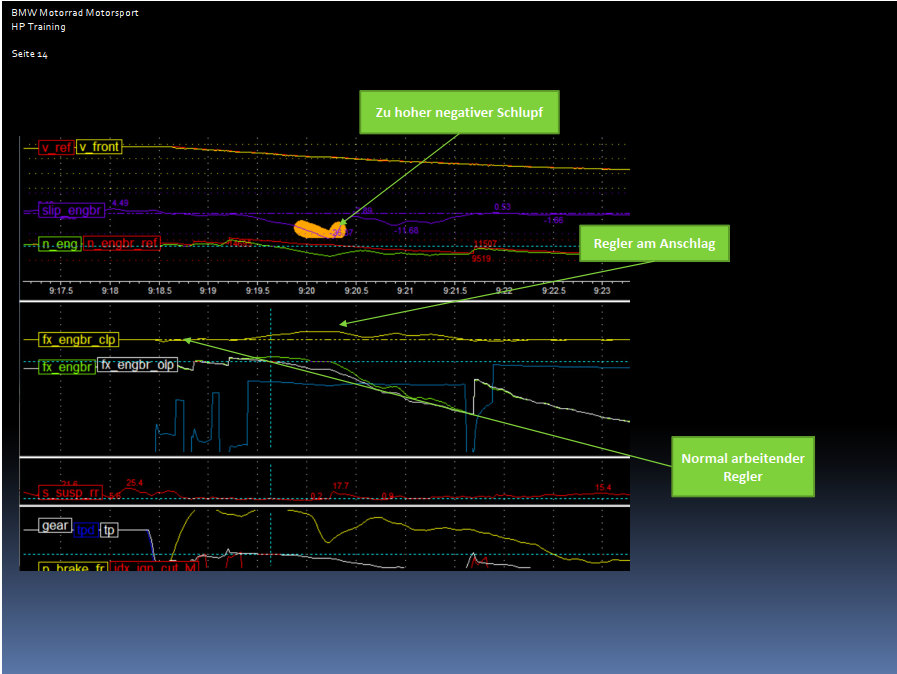Select the p_brake_fr channel label
This screenshot has height=674, width=897.
[x=72, y=567]
